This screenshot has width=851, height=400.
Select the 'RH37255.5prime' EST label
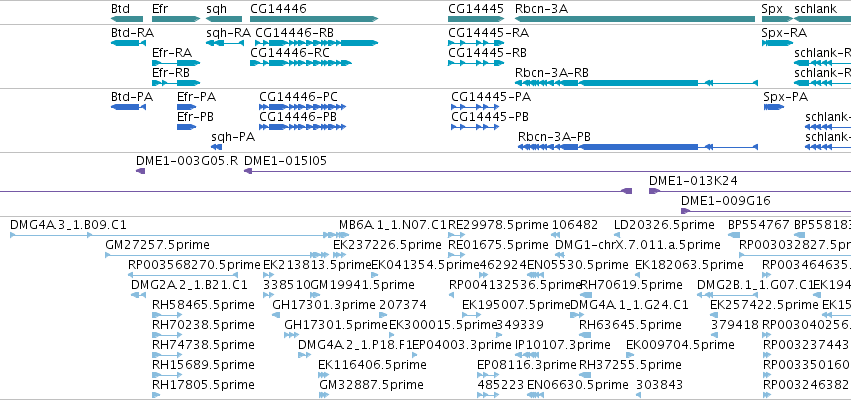click(631, 367)
